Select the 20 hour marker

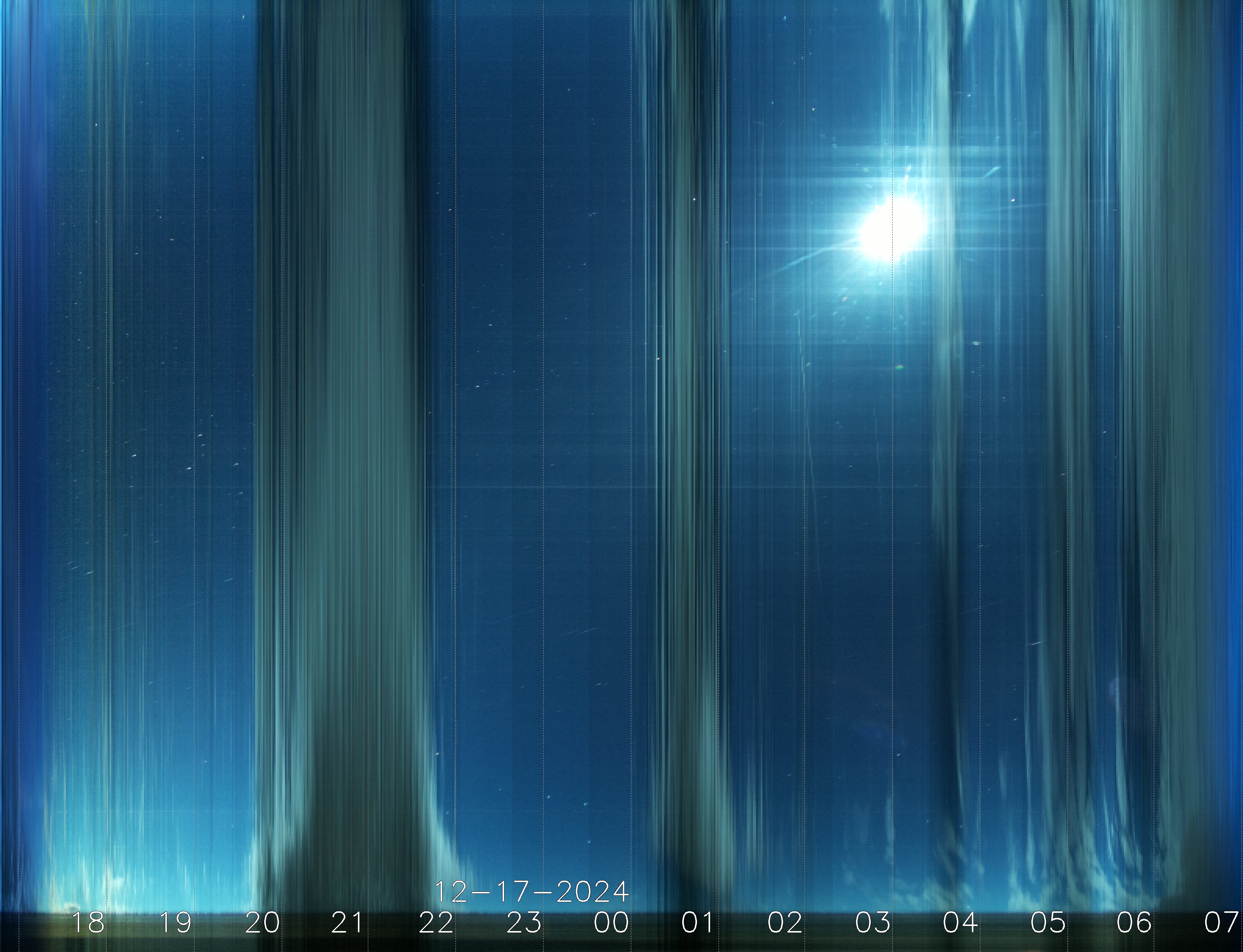[262, 923]
